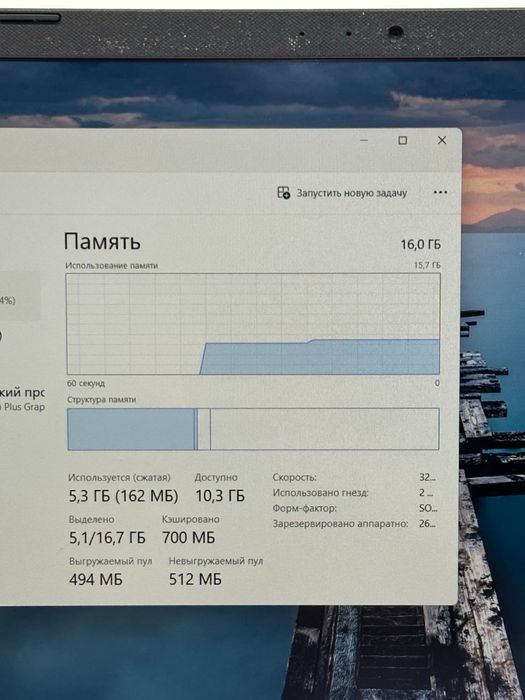Click the 'Кэшировано' 700 МБ value
The width and height of the screenshot is (525, 700).
tap(188, 538)
